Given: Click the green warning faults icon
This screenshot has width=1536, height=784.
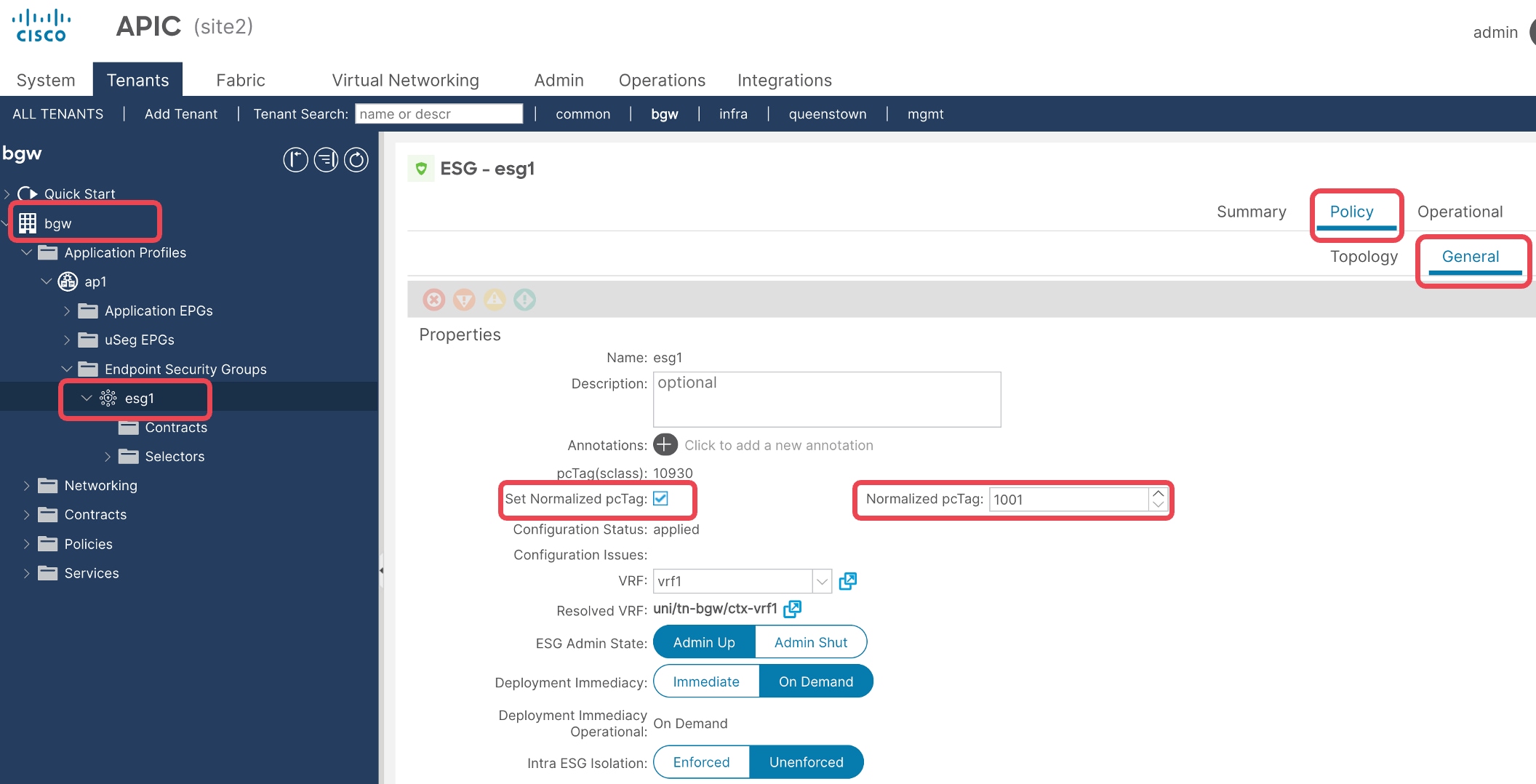Looking at the screenshot, I should click(524, 300).
